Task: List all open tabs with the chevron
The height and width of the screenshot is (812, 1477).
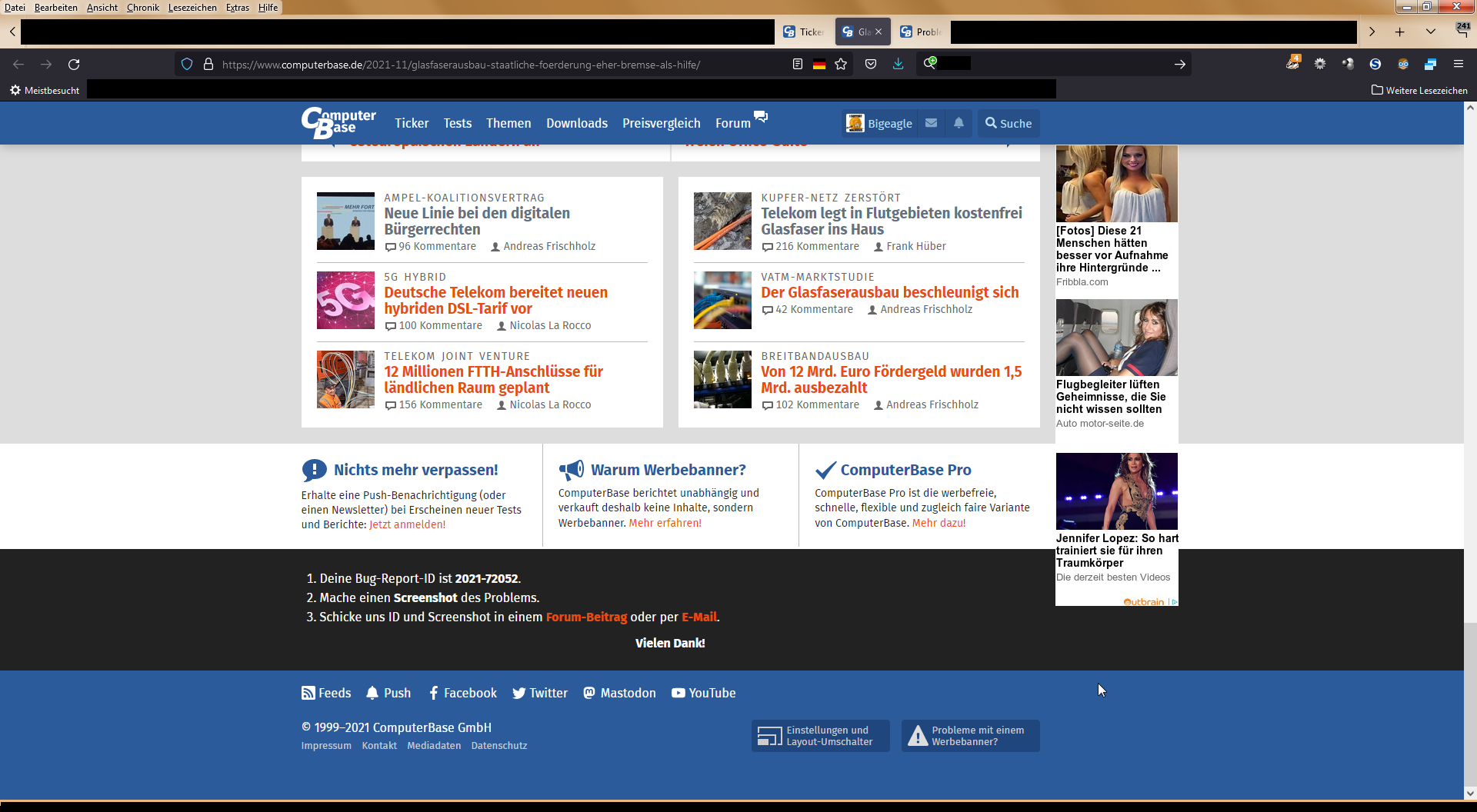Action: click(x=1431, y=32)
